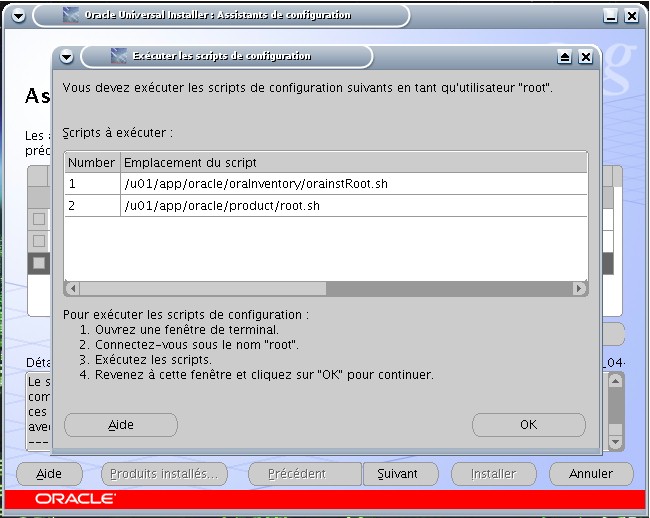Select the orainstRoot.sh script row
Viewport: 650px width, 518px height.
coord(326,184)
